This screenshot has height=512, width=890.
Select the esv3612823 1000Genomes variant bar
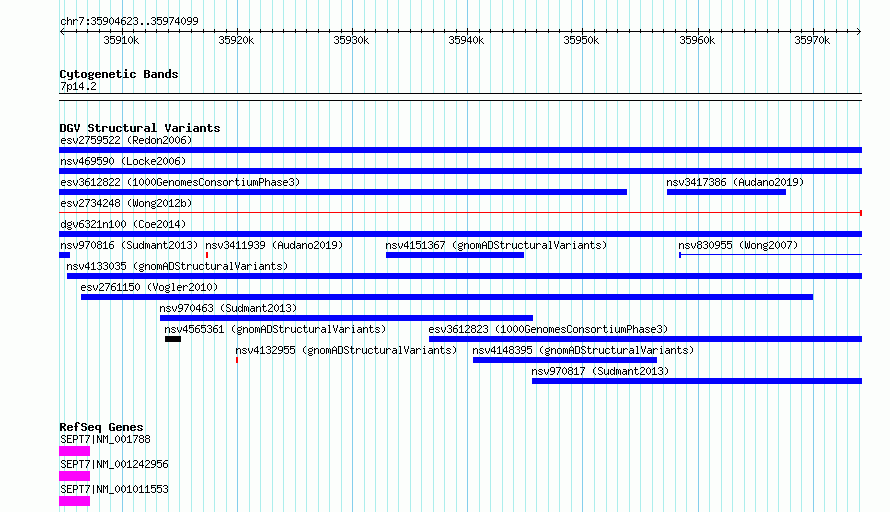(645, 339)
